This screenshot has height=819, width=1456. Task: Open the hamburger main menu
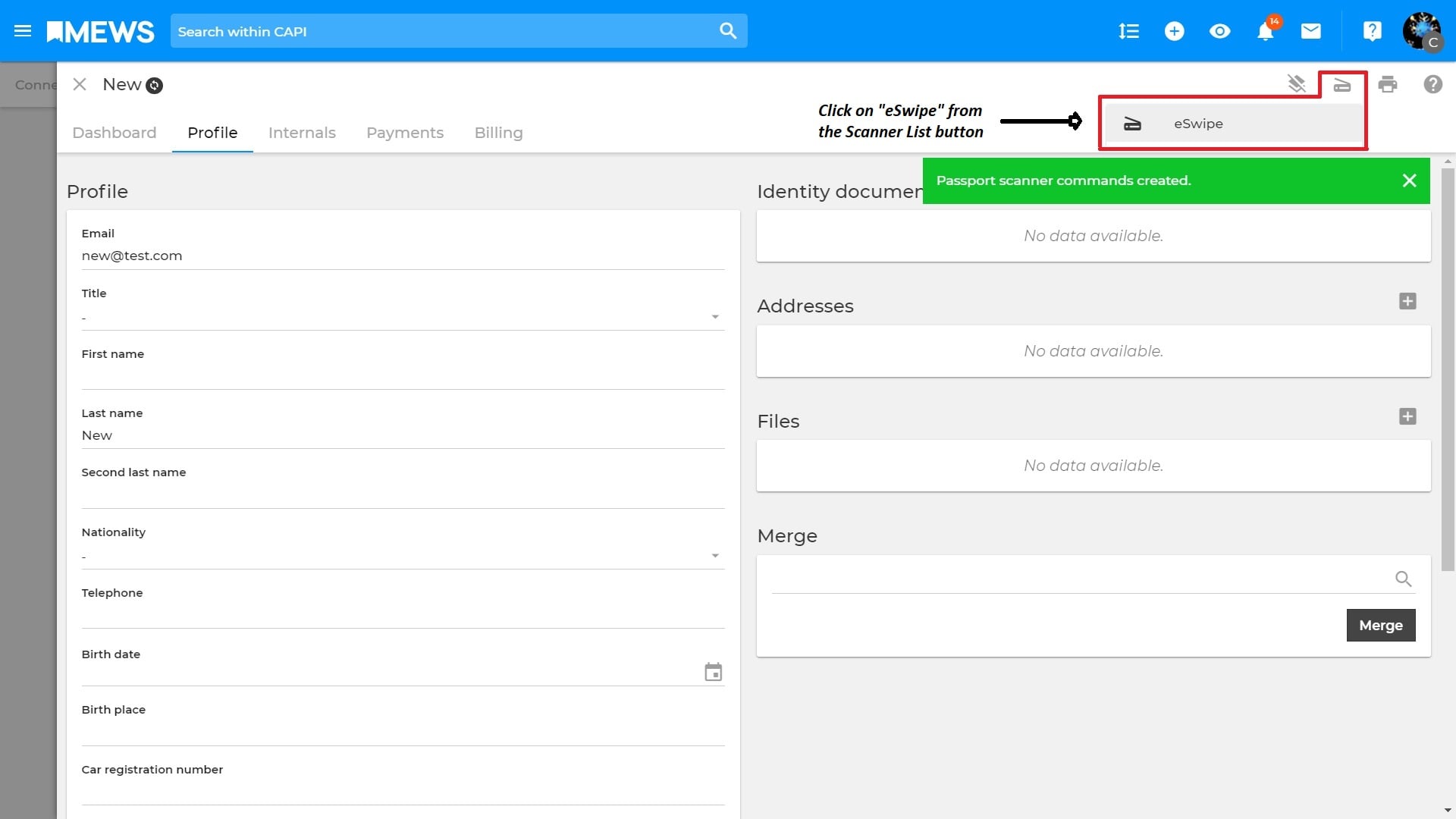tap(23, 31)
